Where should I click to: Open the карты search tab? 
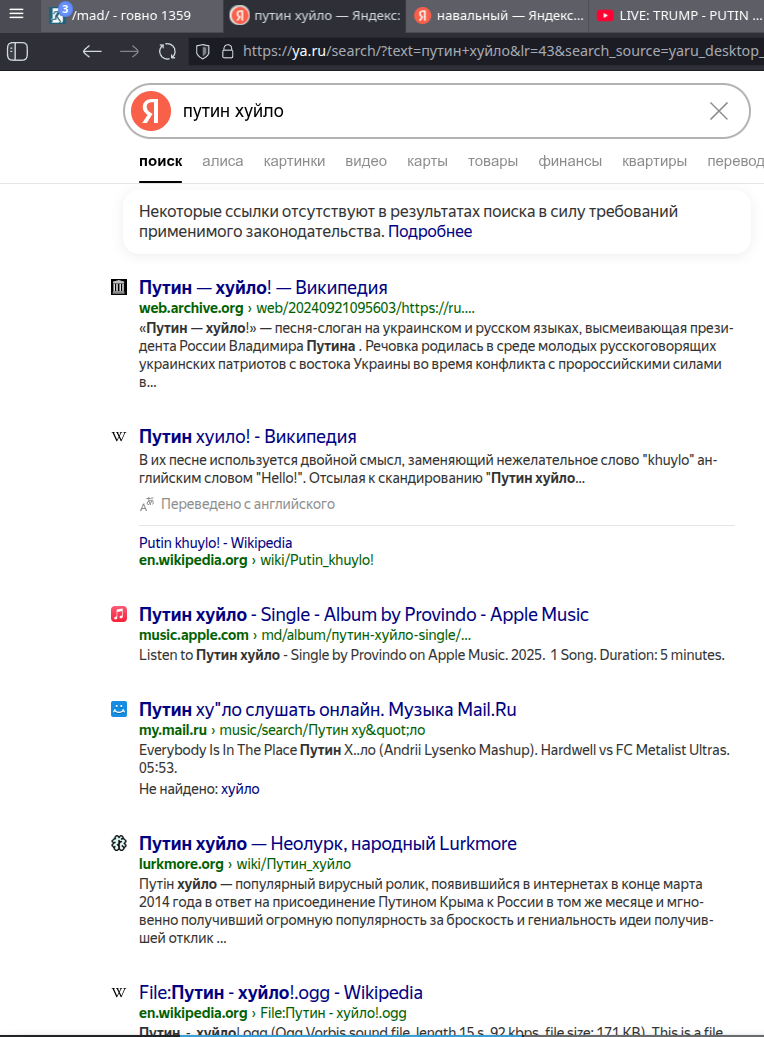(427, 161)
